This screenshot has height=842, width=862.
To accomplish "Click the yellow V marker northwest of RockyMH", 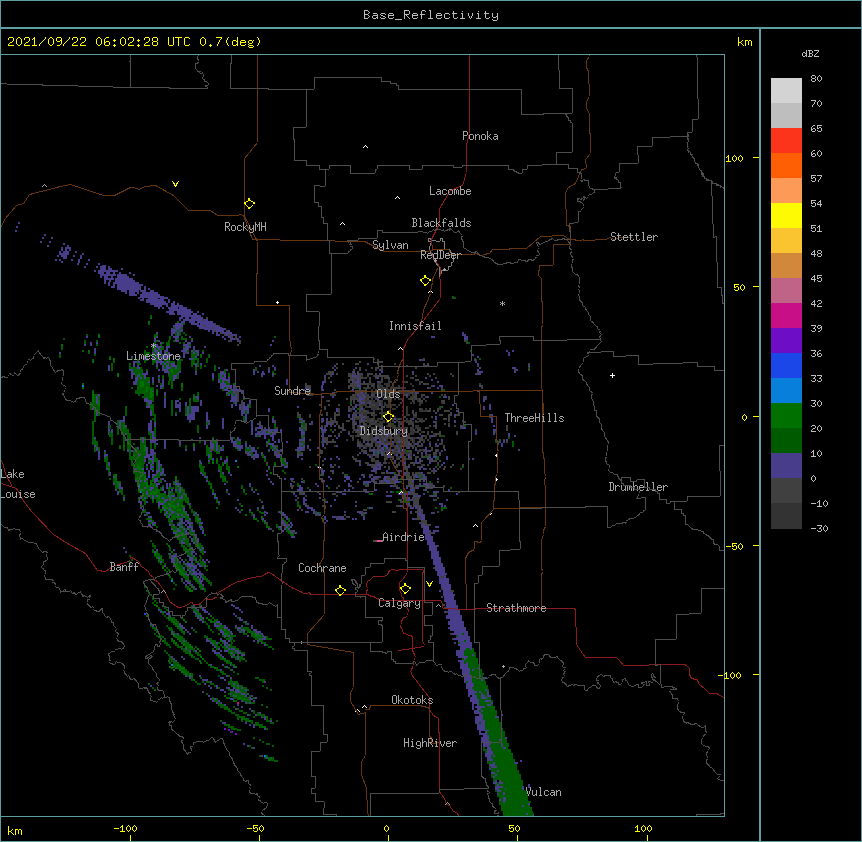I will point(175,184).
